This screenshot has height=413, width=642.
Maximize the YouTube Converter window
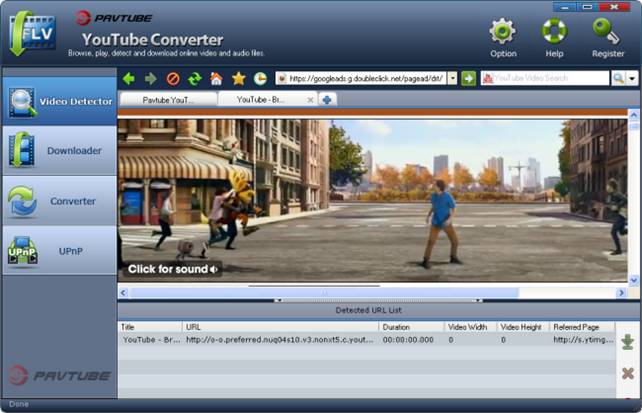(588, 7)
